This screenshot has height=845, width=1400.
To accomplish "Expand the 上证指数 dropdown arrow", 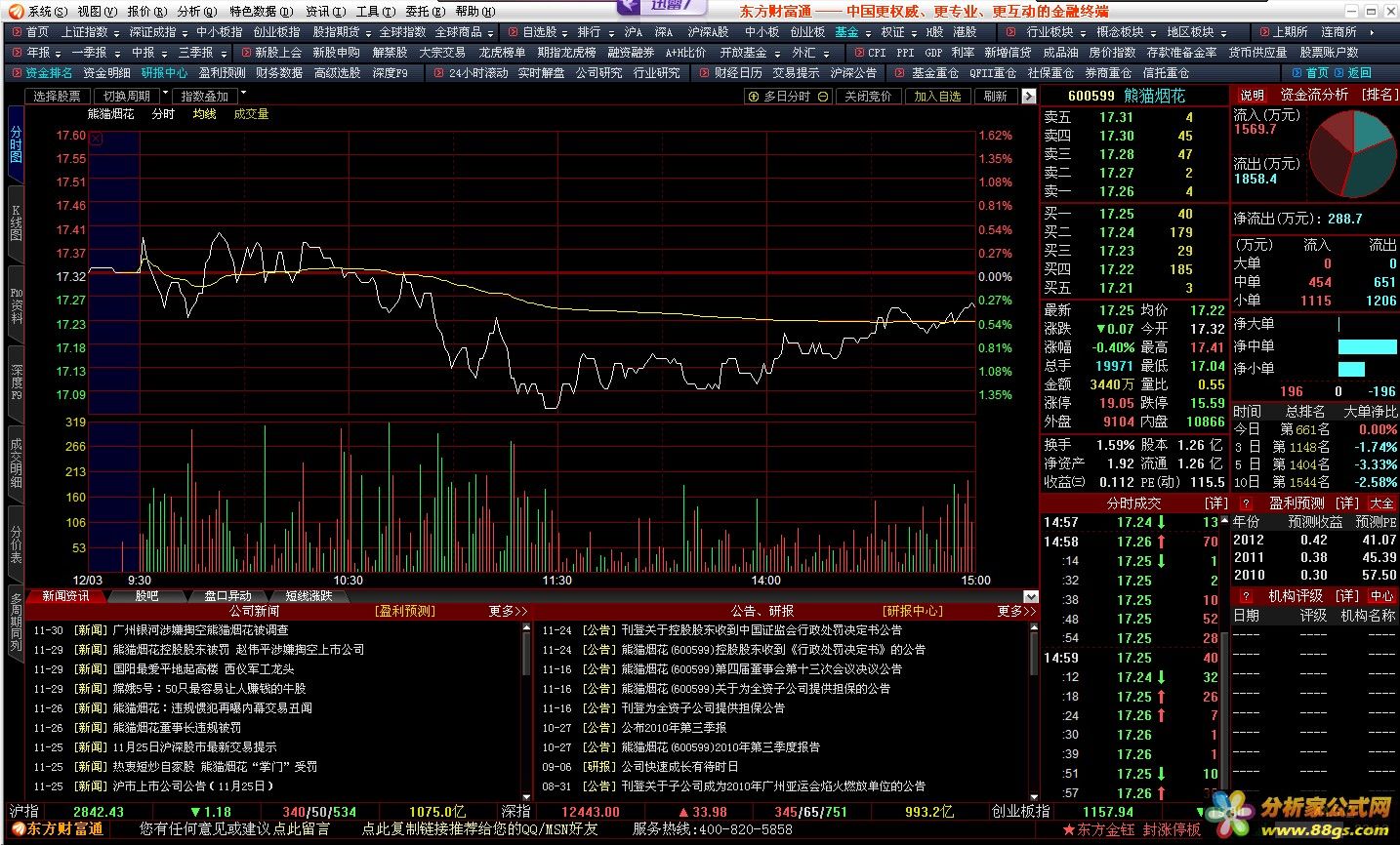I will 117,32.
